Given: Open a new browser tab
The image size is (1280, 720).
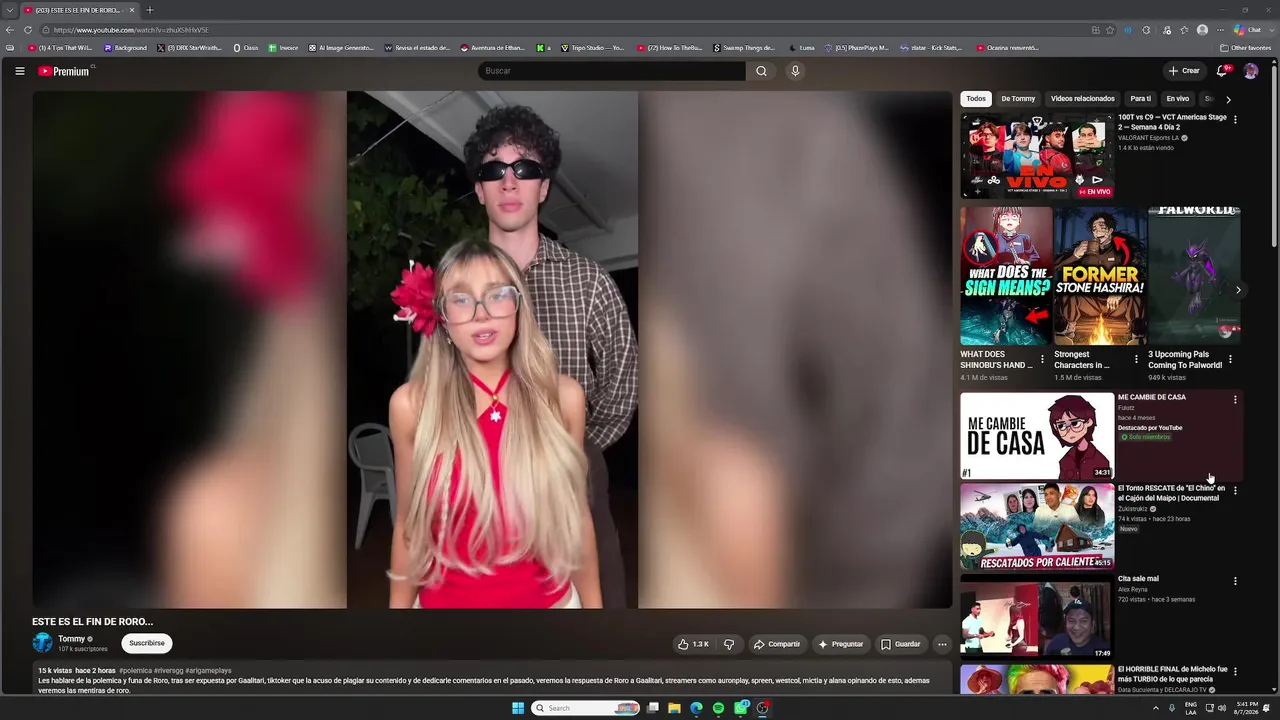Looking at the screenshot, I should (150, 10).
